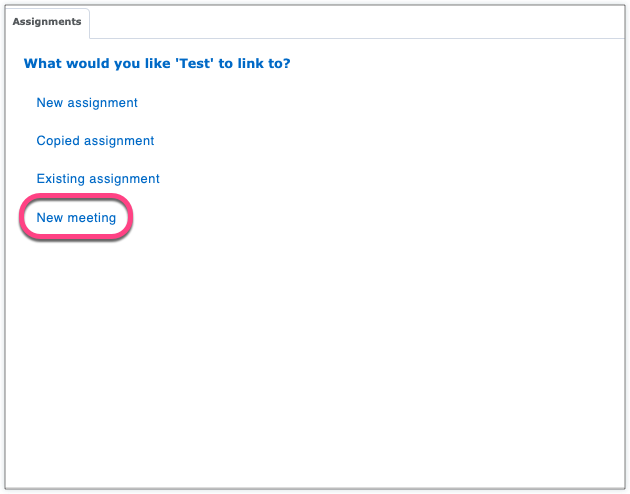Click the highlighted New meeting link
This screenshot has width=630, height=494.
76,218
